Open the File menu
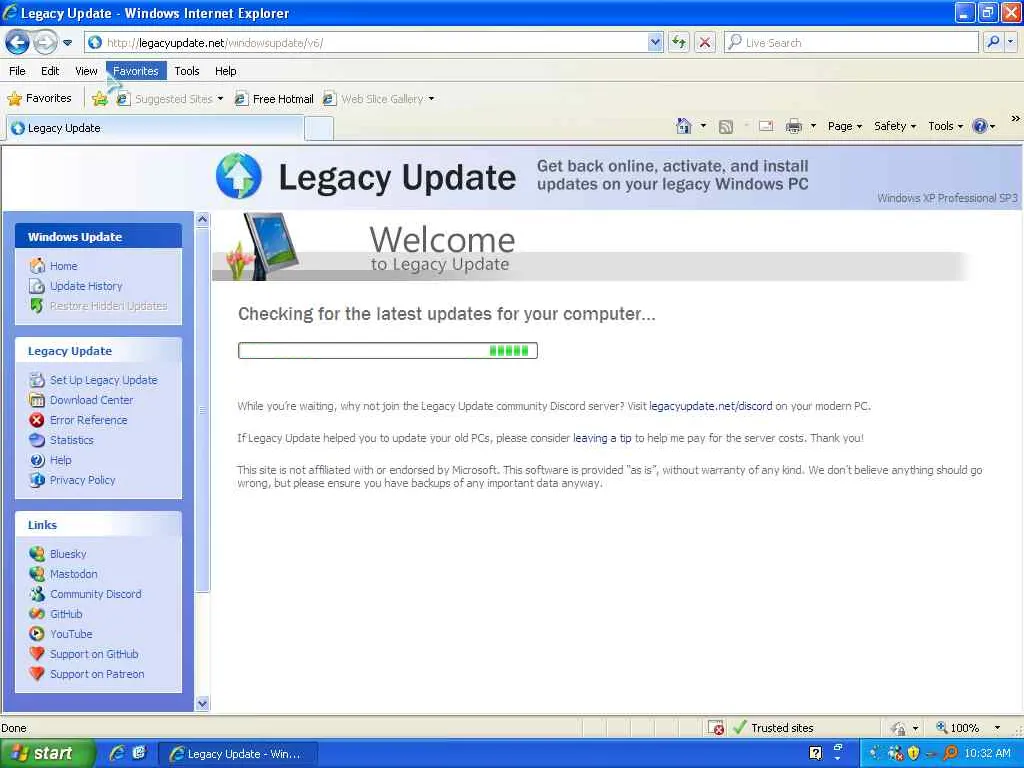1024x768 pixels. 18,71
